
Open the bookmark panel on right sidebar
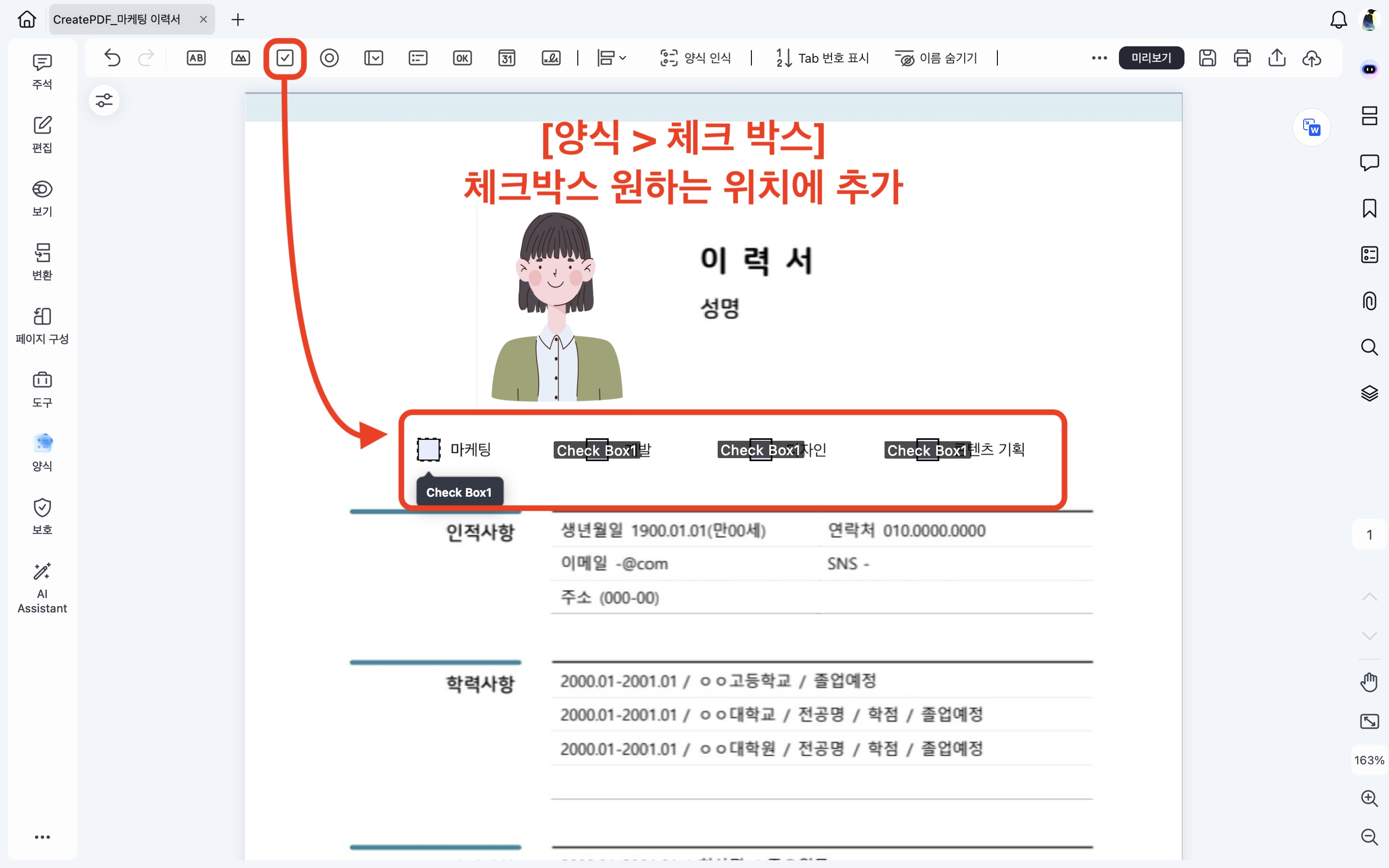pyautogui.click(x=1369, y=208)
